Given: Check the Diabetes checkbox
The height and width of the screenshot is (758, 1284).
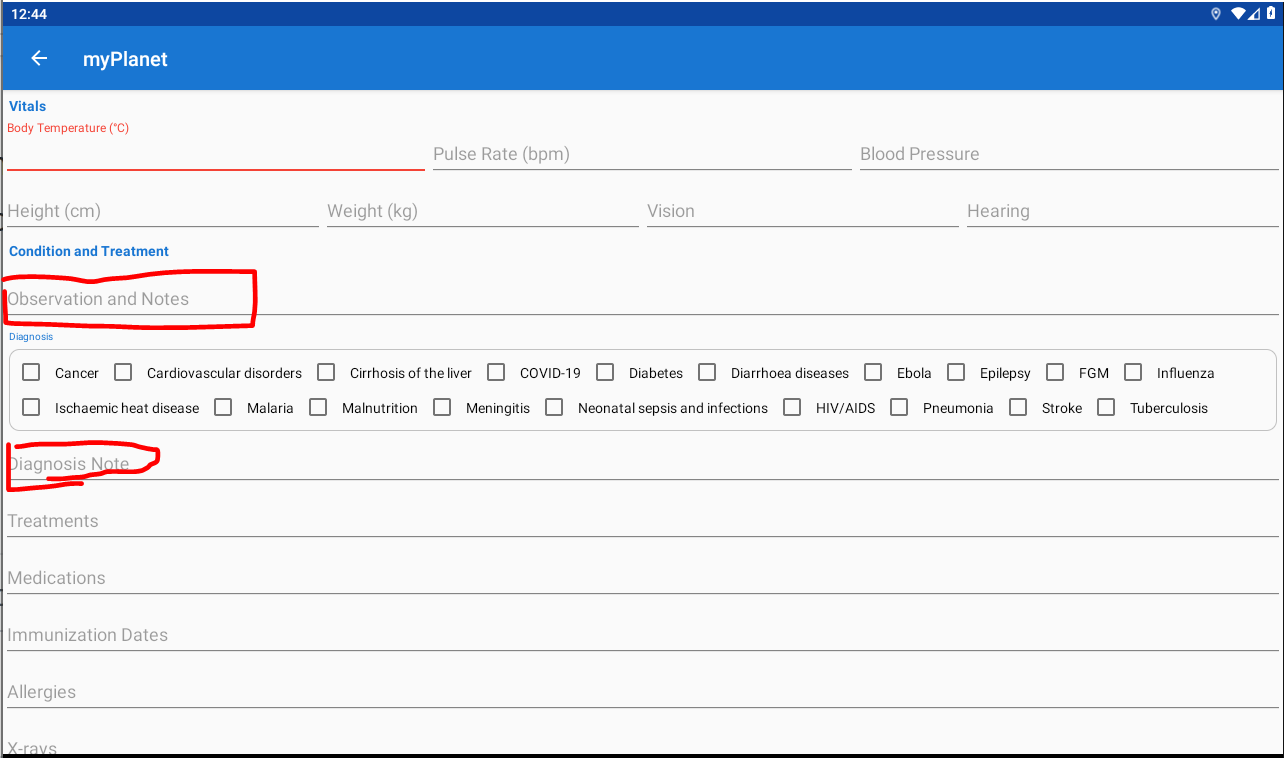Looking at the screenshot, I should point(605,372).
